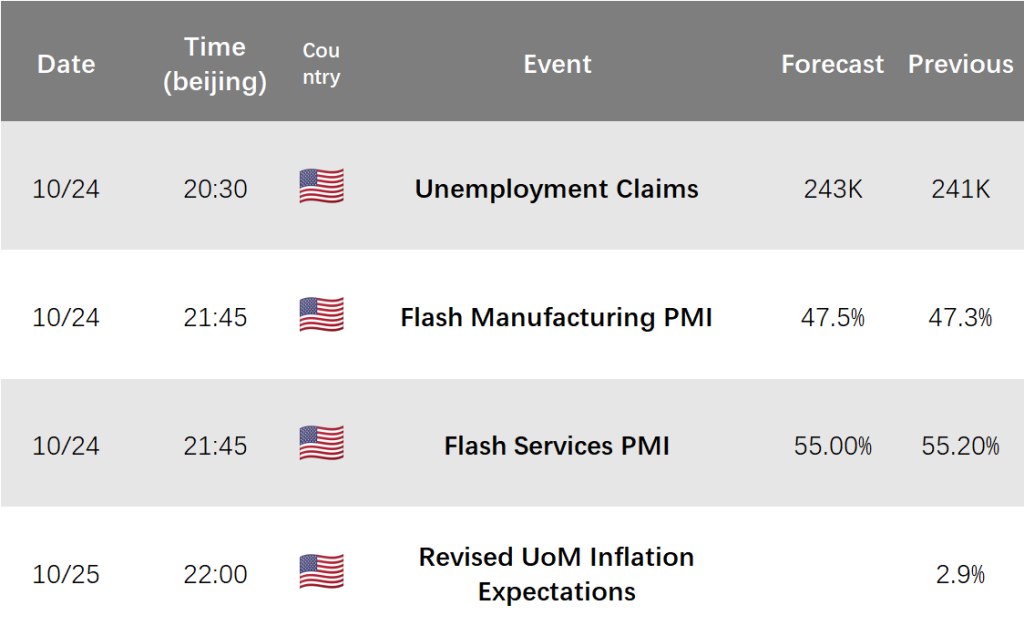Select the Event column header
The image size is (1024, 636).
(x=557, y=64)
